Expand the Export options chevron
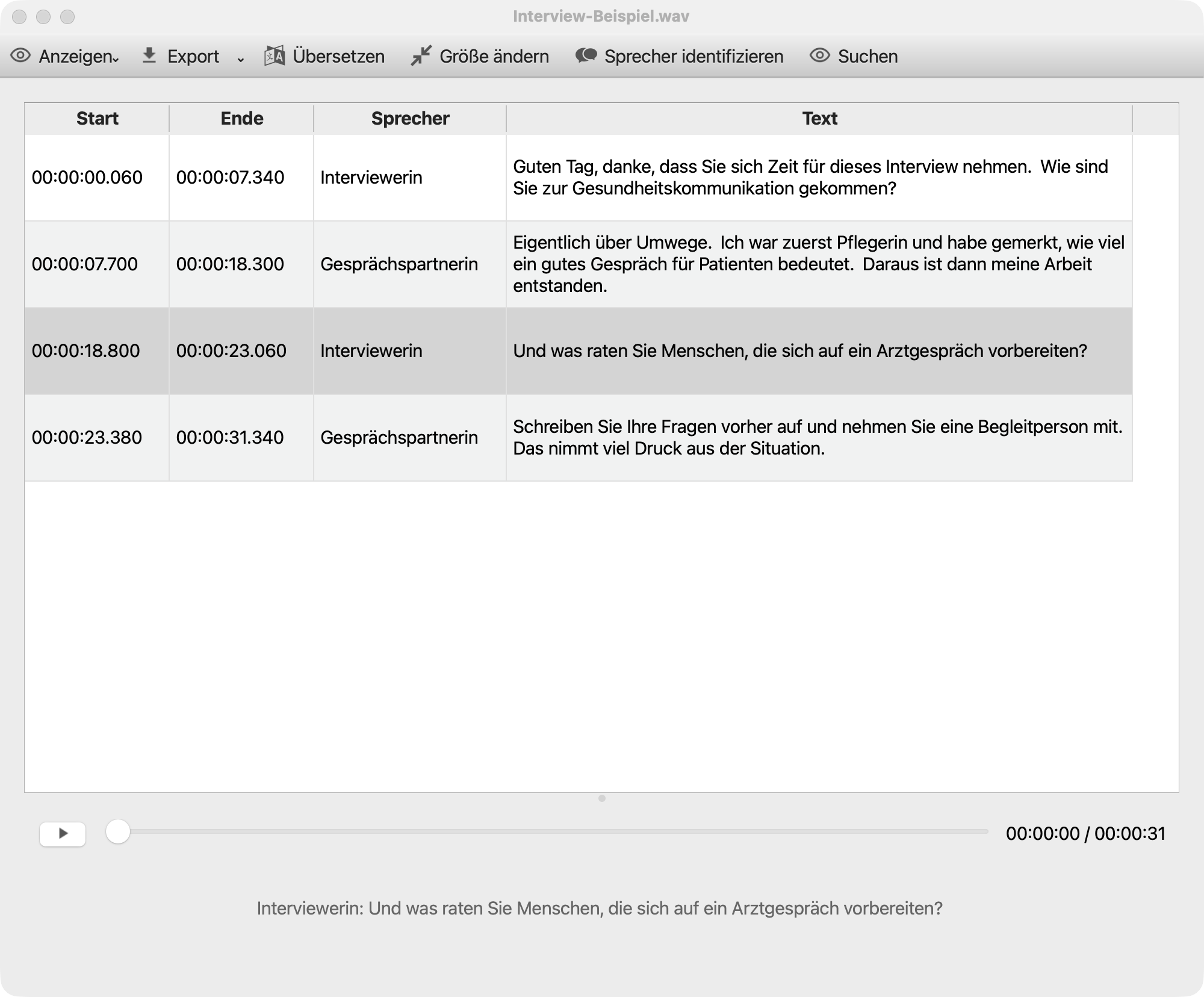 click(241, 58)
